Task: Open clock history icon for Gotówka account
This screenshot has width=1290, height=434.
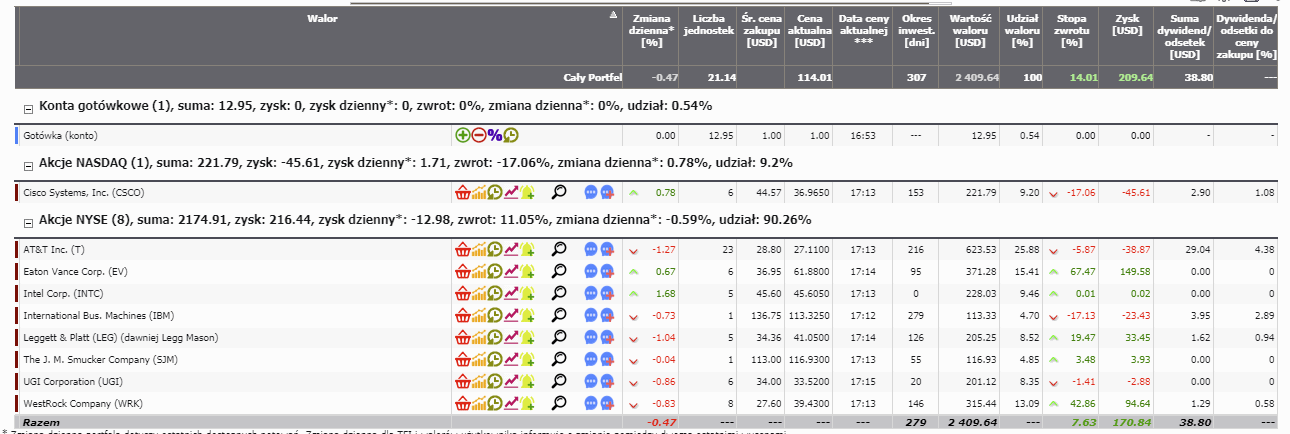Action: tap(511, 135)
